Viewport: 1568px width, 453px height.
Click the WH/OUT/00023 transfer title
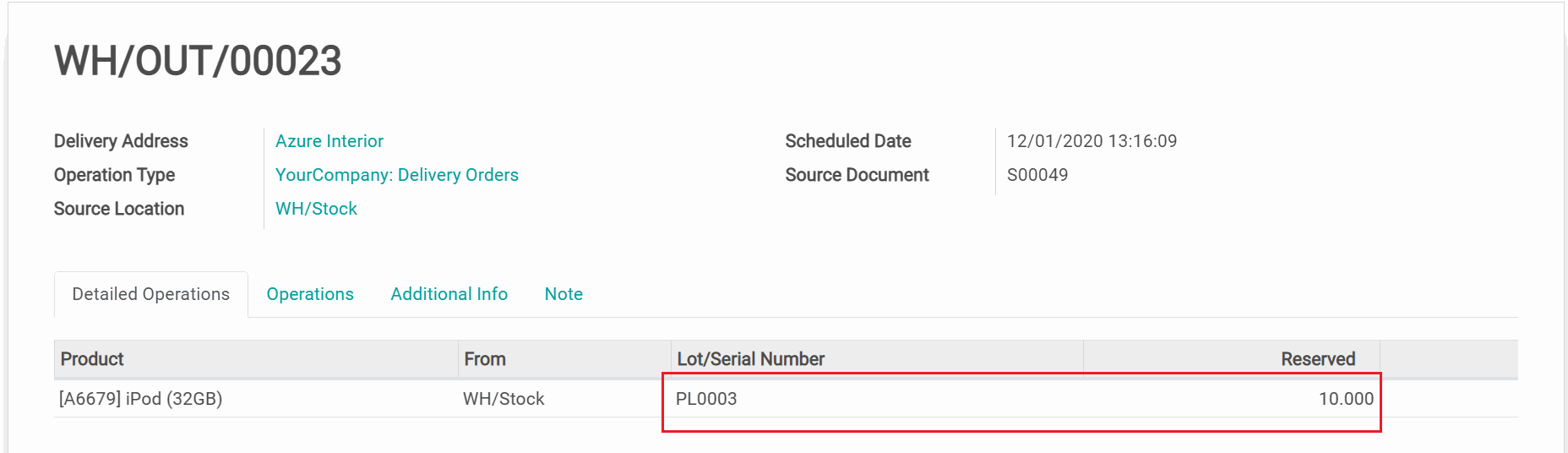point(198,61)
